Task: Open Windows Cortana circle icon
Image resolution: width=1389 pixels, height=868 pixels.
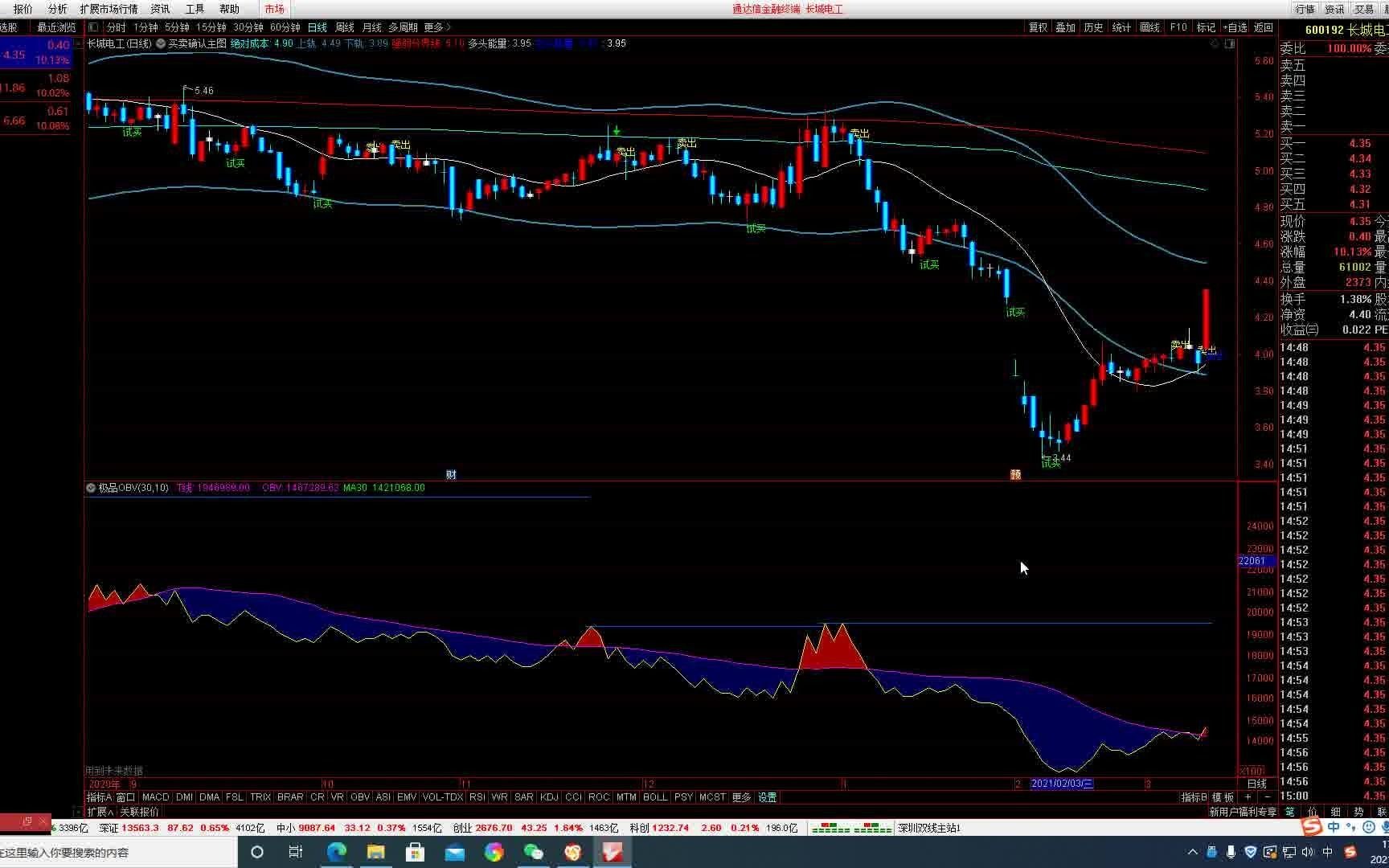Action: (x=257, y=852)
